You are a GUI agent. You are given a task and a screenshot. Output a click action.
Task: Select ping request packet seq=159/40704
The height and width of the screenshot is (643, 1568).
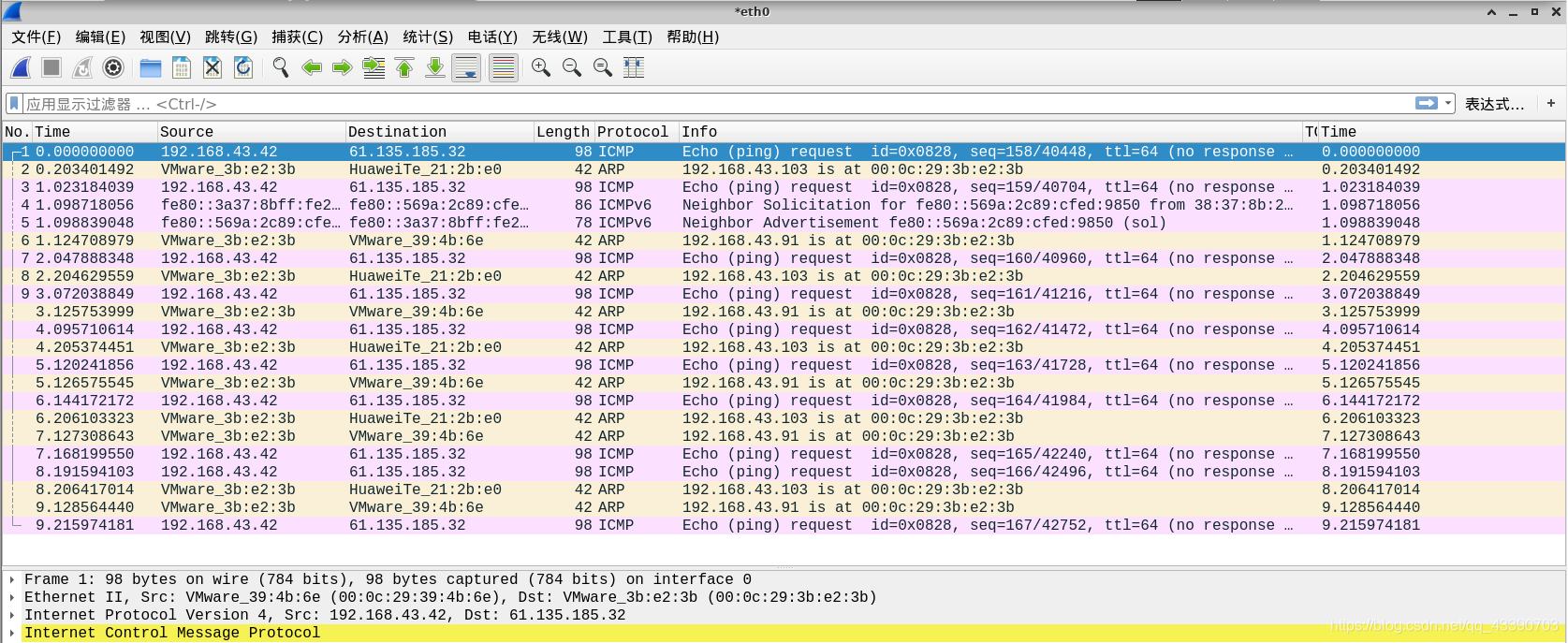pos(783,187)
